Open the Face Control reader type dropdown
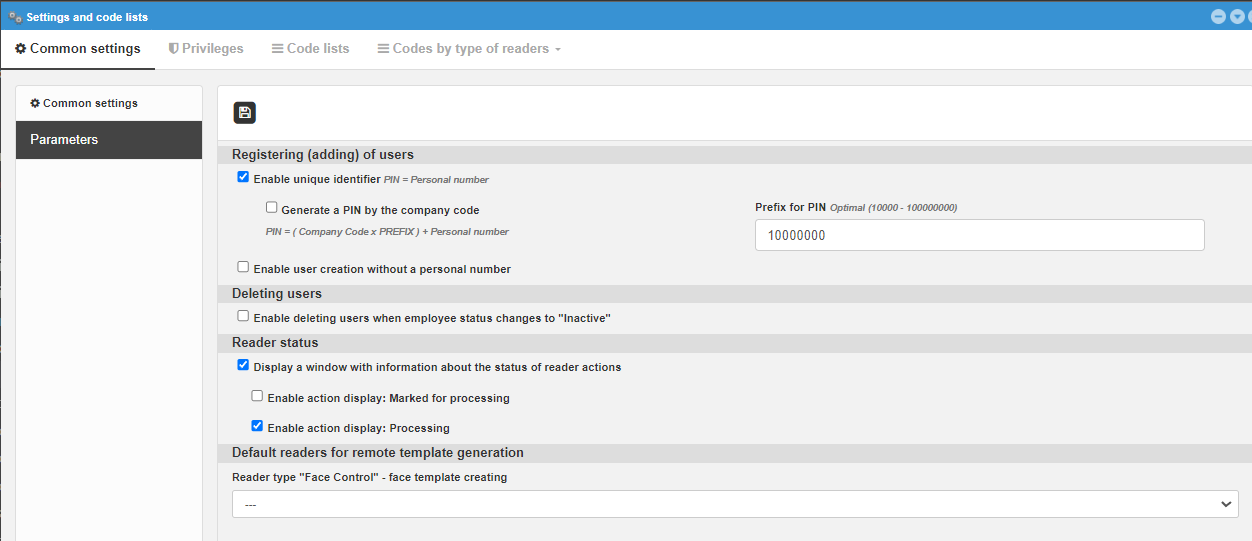1252x541 pixels. point(735,504)
